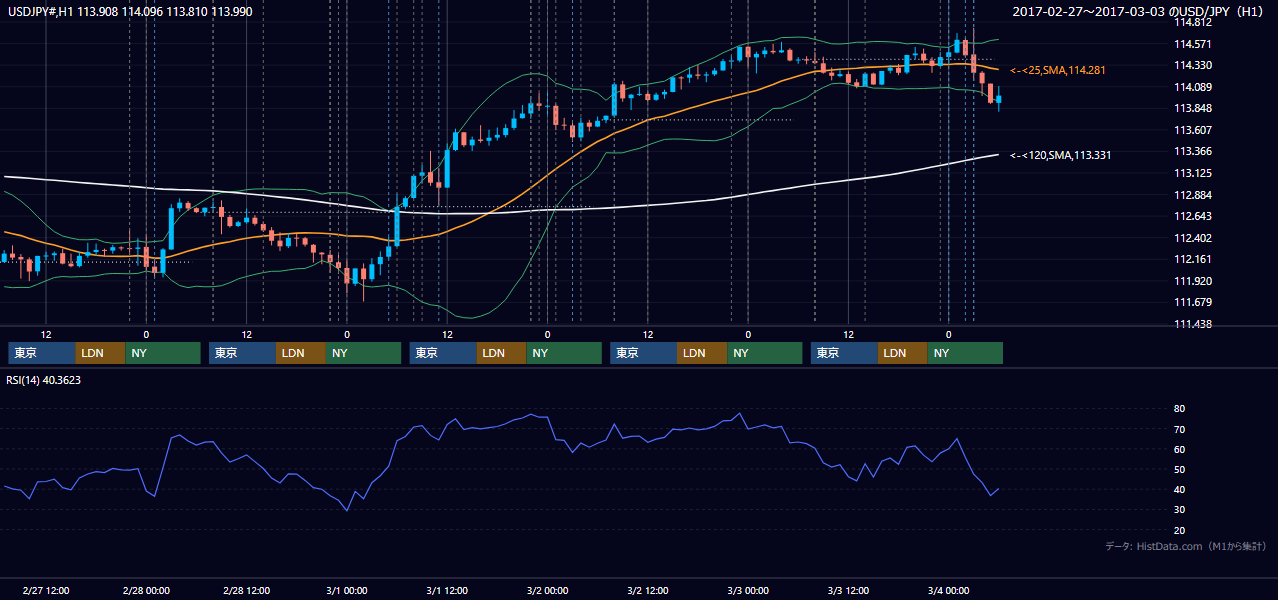Click the last day's 東京 session block
Viewport: 1278px width, 600px height.
point(844,353)
